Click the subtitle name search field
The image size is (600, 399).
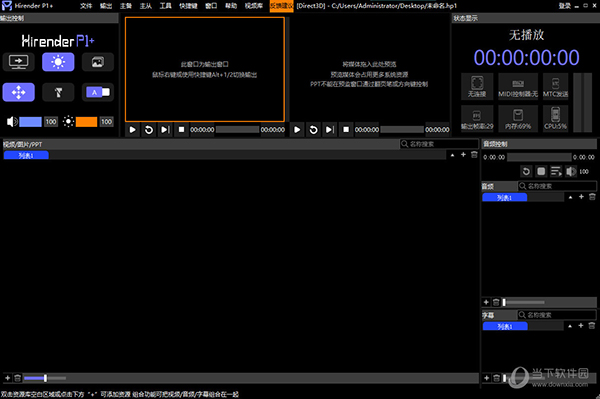click(557, 315)
